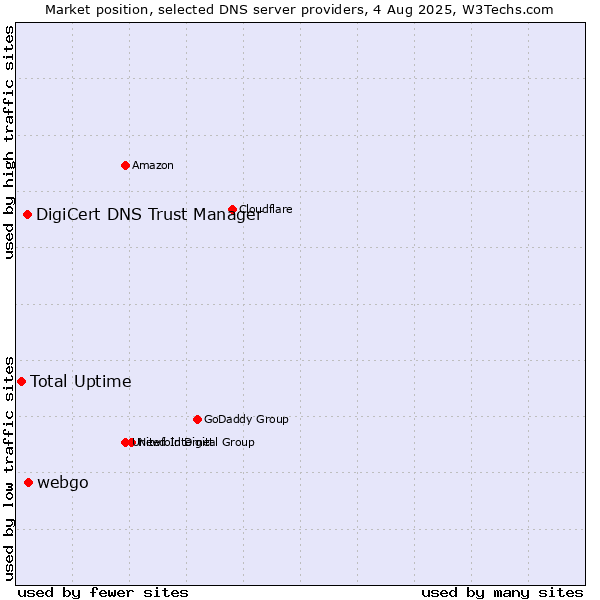This screenshot has height=600, width=600.
Task: Select the 'webgo' label
Action: [x=63, y=483]
